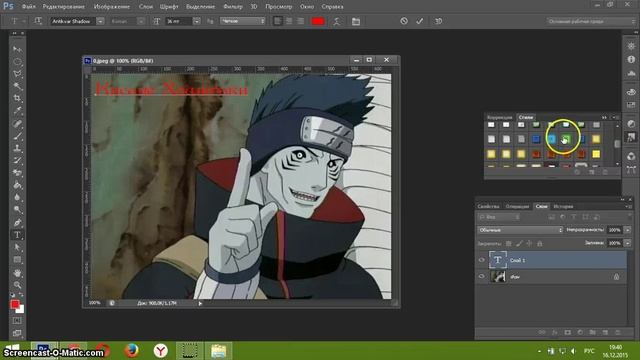
Task: Select the Move tool
Action: (17, 49)
